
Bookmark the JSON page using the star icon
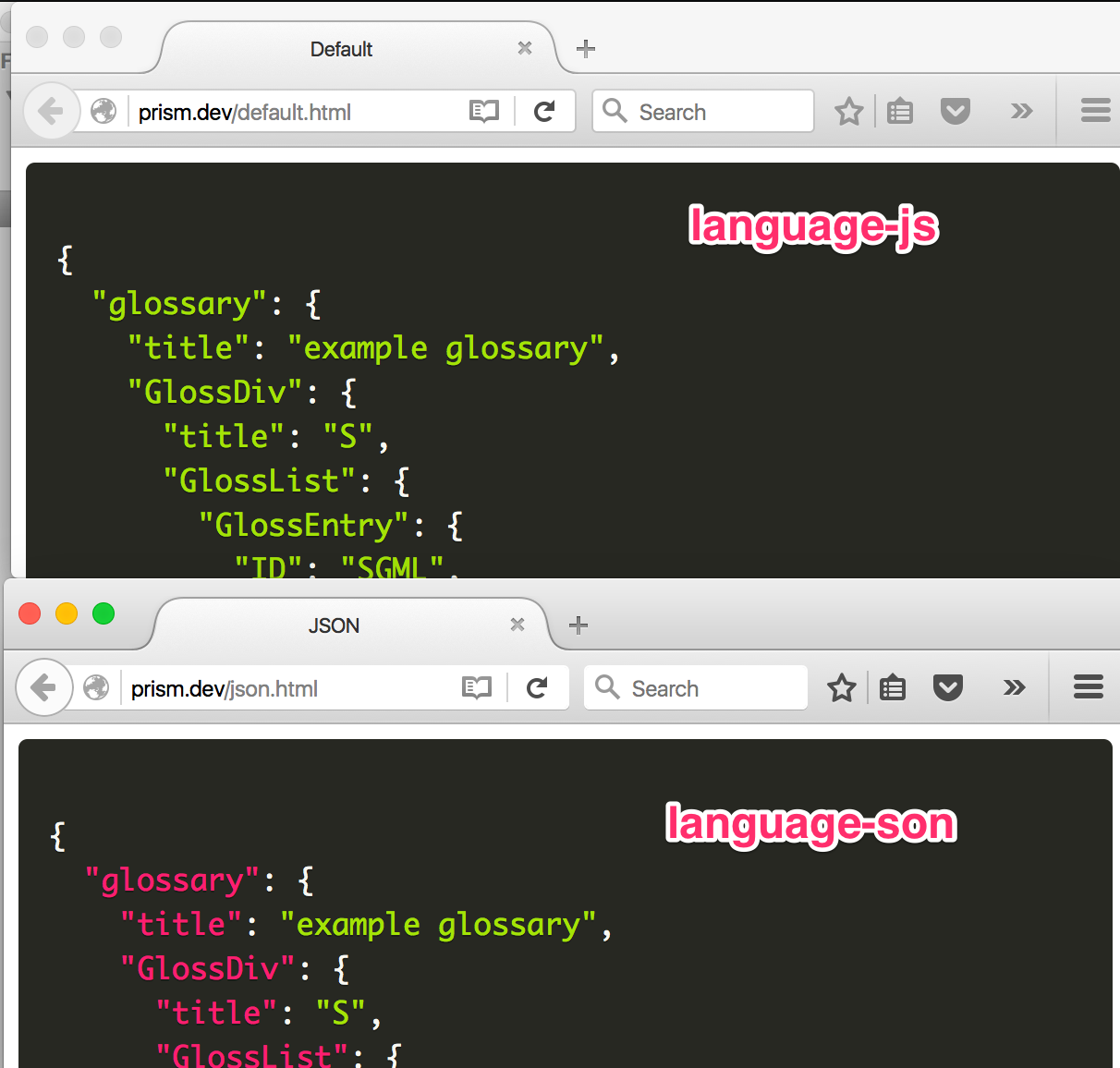841,687
